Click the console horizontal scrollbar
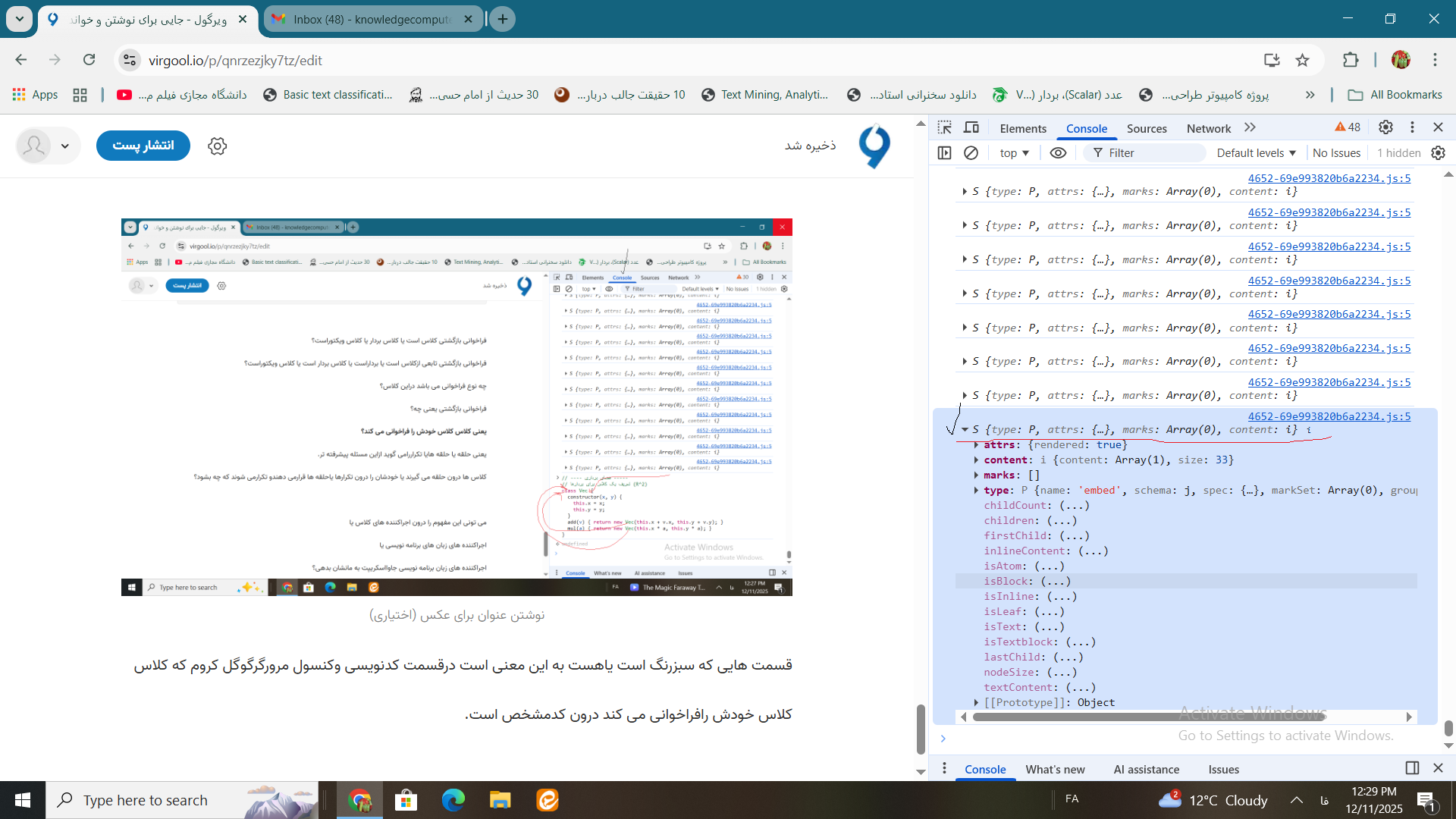This screenshot has width=1456, height=819. click(x=1149, y=717)
